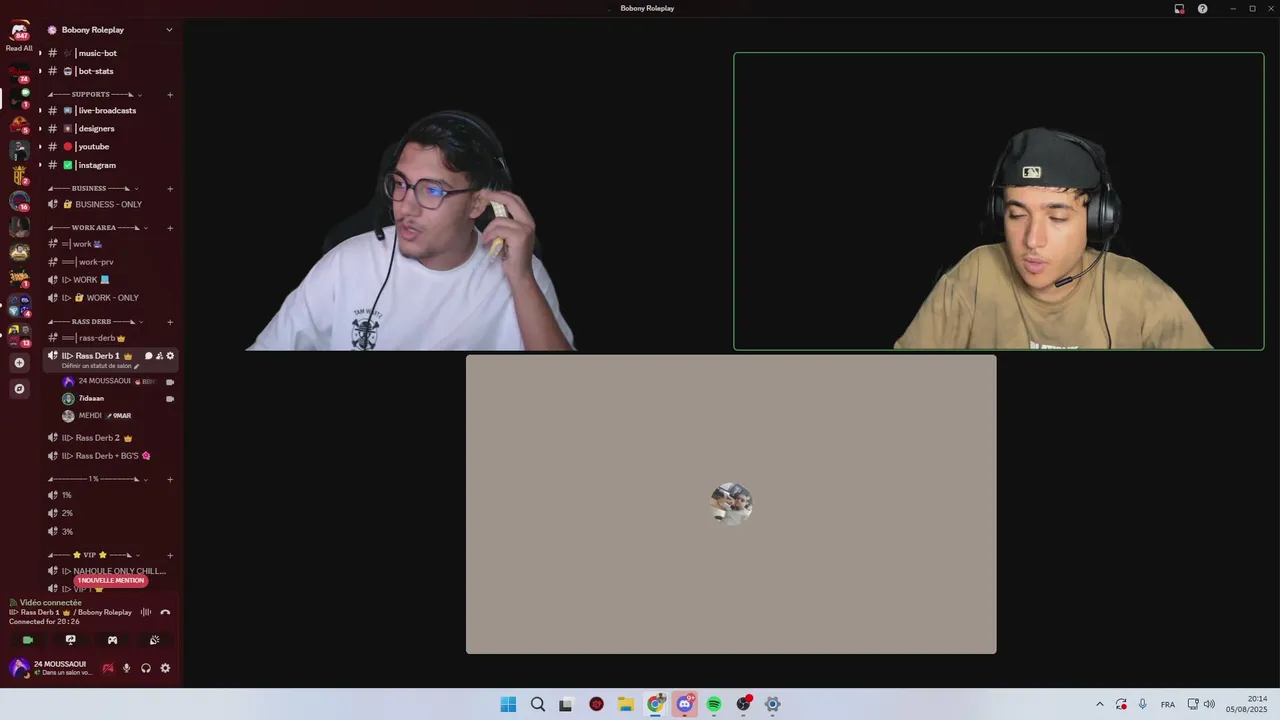Open Discord home with 847 badge

19,30
